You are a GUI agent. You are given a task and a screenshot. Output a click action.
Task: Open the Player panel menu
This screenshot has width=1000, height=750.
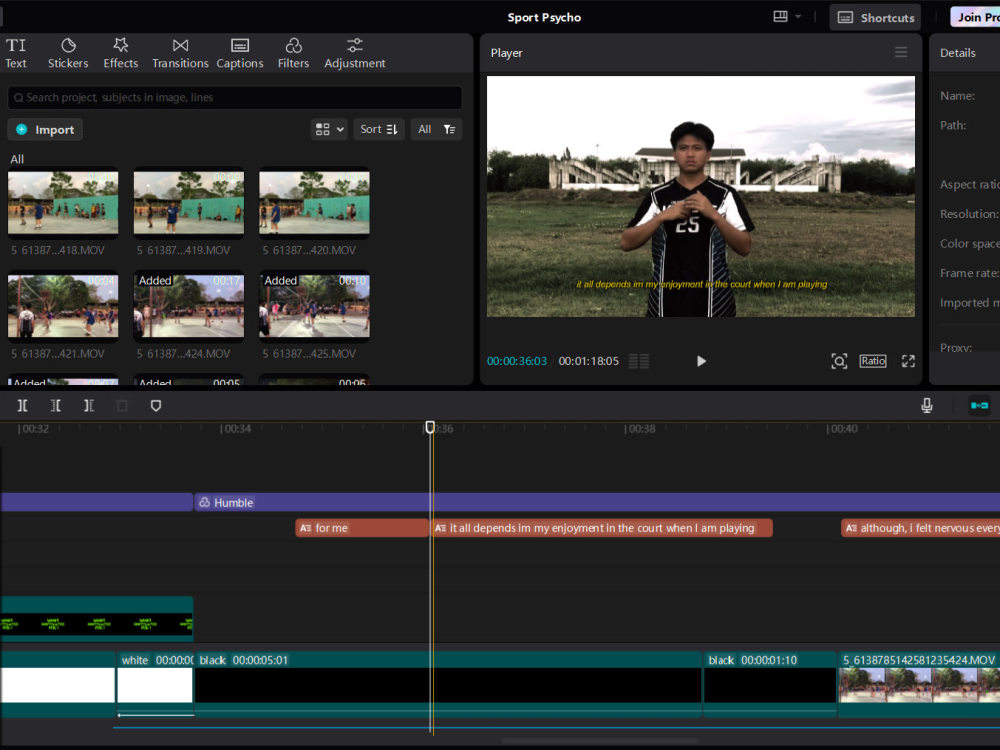(901, 52)
